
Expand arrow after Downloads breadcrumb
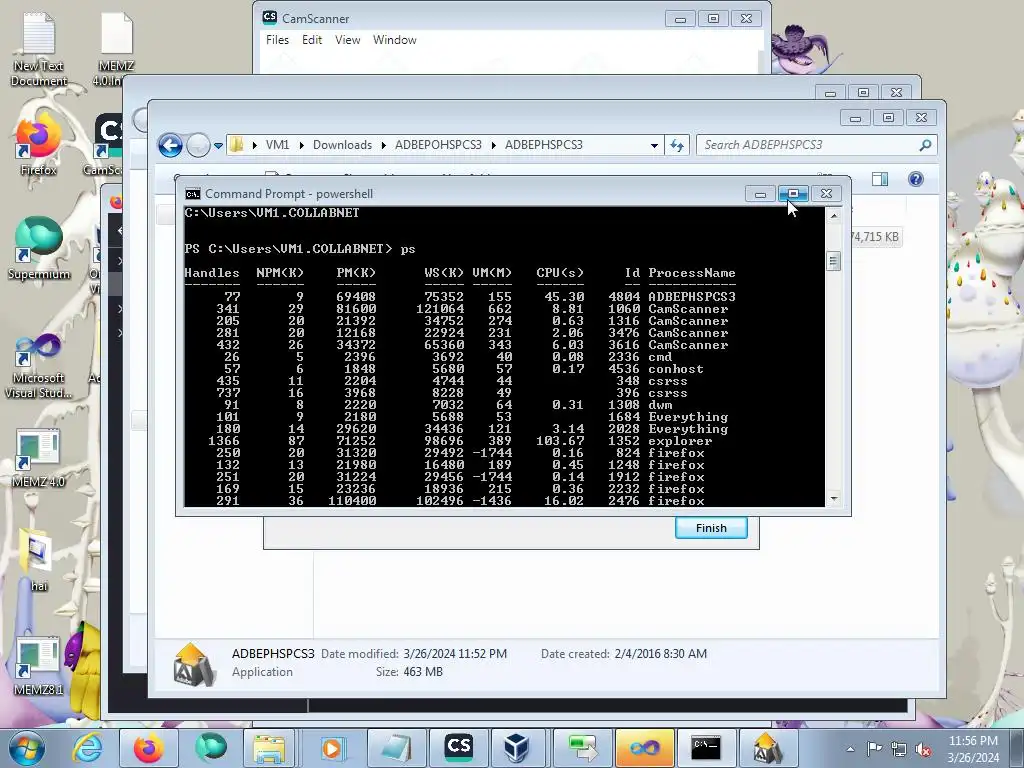(x=383, y=145)
